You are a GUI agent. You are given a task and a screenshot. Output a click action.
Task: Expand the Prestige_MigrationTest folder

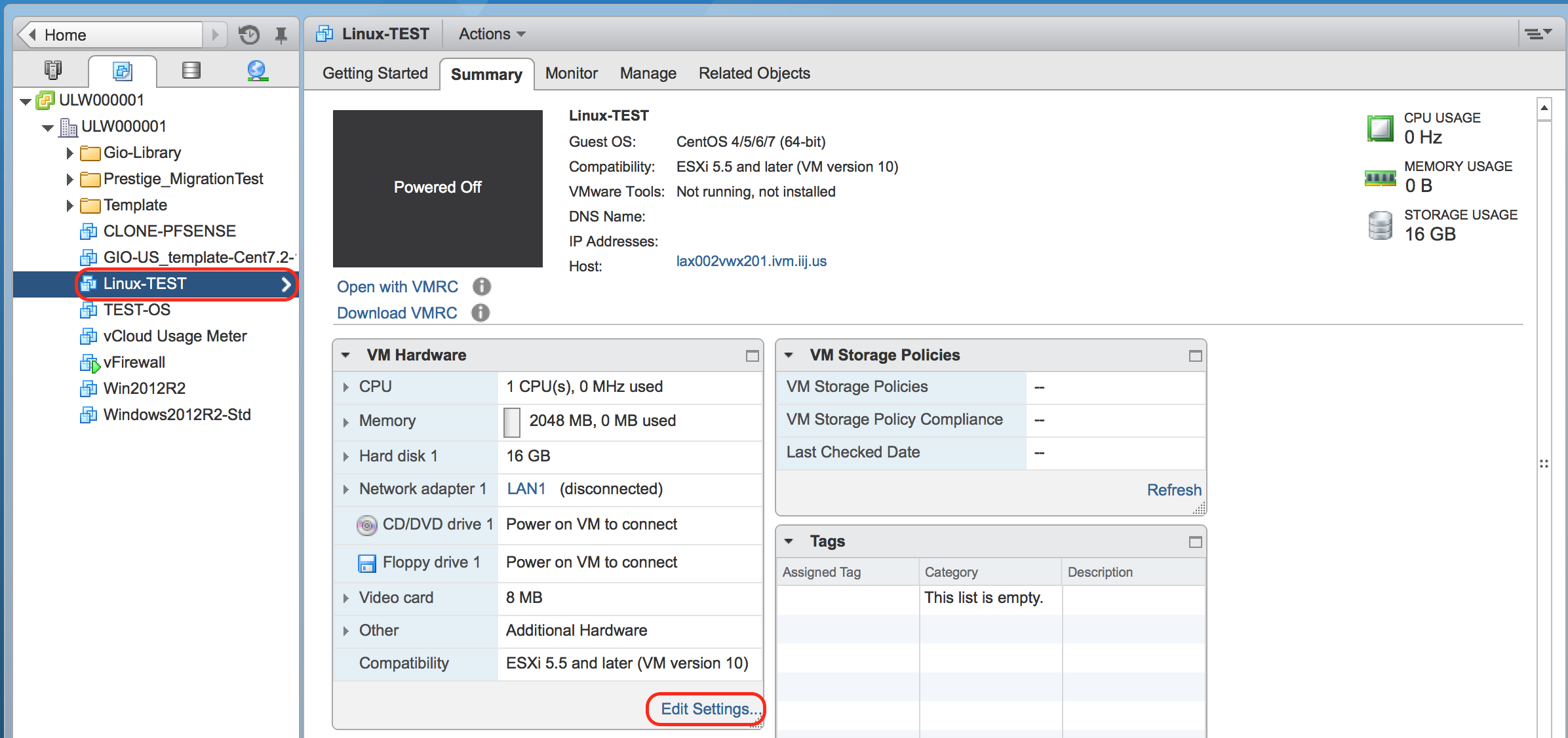(x=69, y=179)
